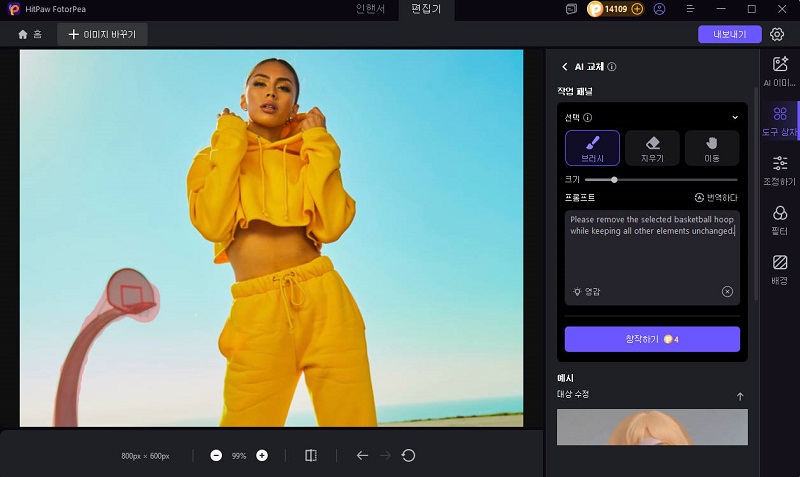Select the Eraser (지우기) tool
This screenshot has width=800, height=477.
click(x=652, y=148)
